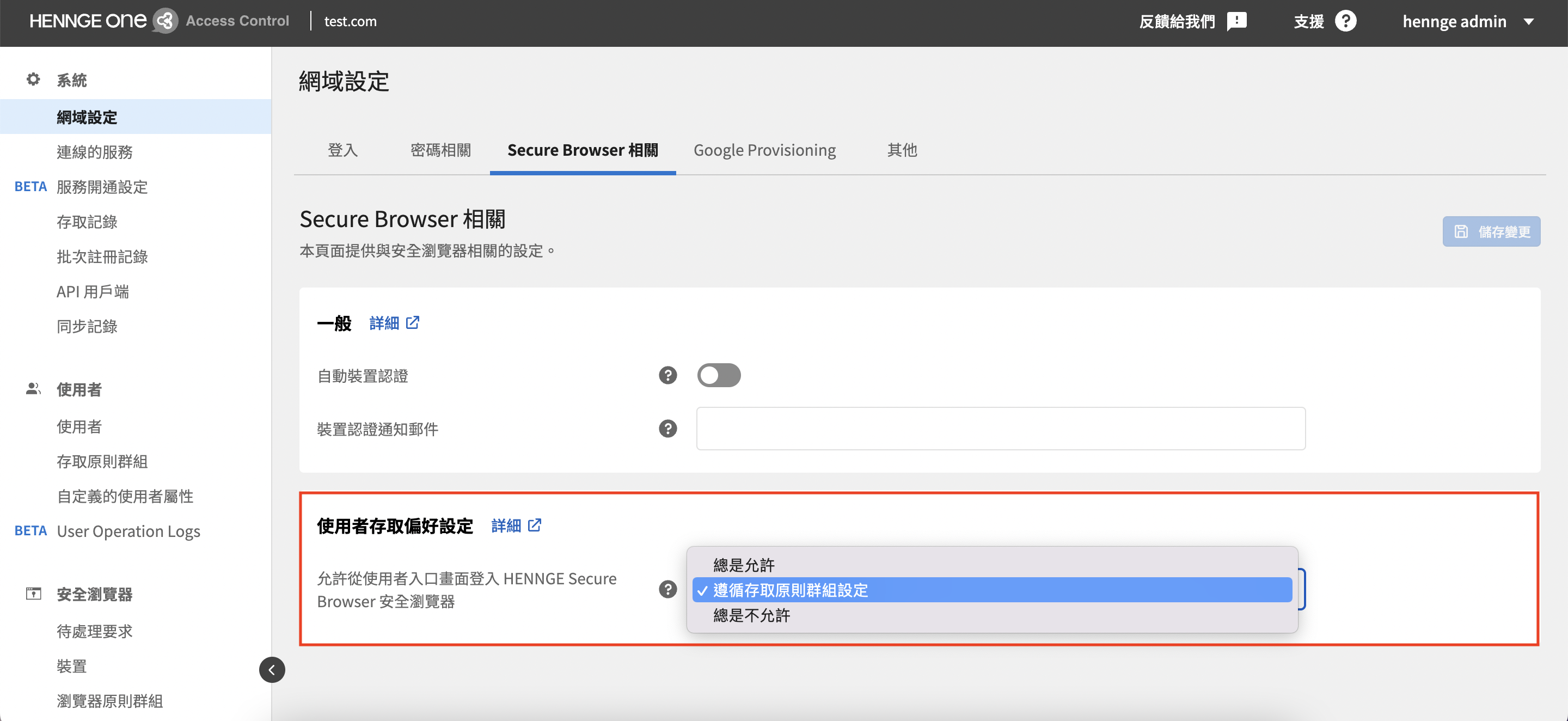Go to 連線的服務 in the sidebar
The image size is (1568, 721).
tap(95, 151)
